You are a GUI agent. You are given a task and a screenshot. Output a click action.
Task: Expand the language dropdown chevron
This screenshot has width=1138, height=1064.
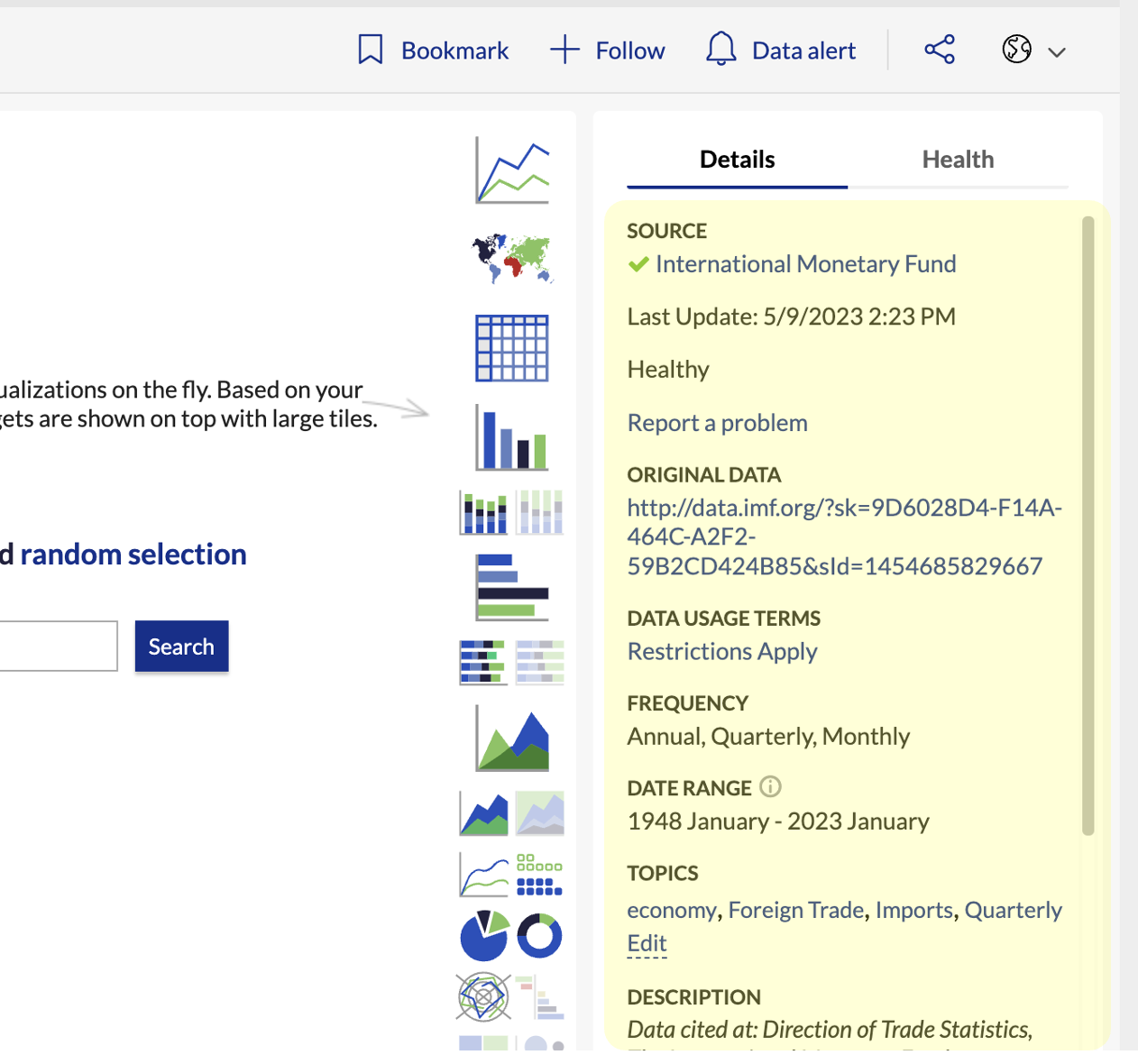[1057, 52]
